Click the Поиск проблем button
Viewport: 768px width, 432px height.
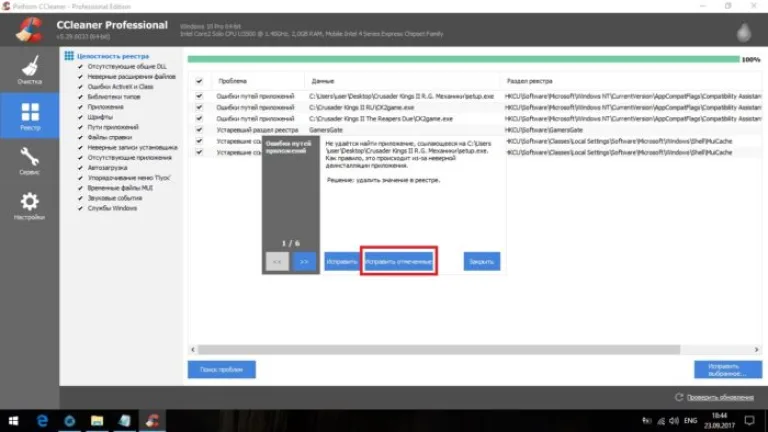221,369
